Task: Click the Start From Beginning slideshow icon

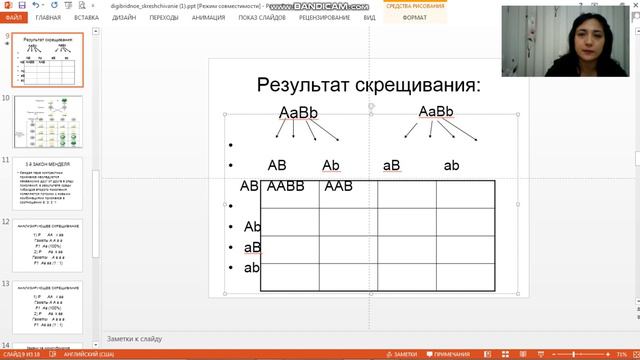Action: (x=68, y=5)
